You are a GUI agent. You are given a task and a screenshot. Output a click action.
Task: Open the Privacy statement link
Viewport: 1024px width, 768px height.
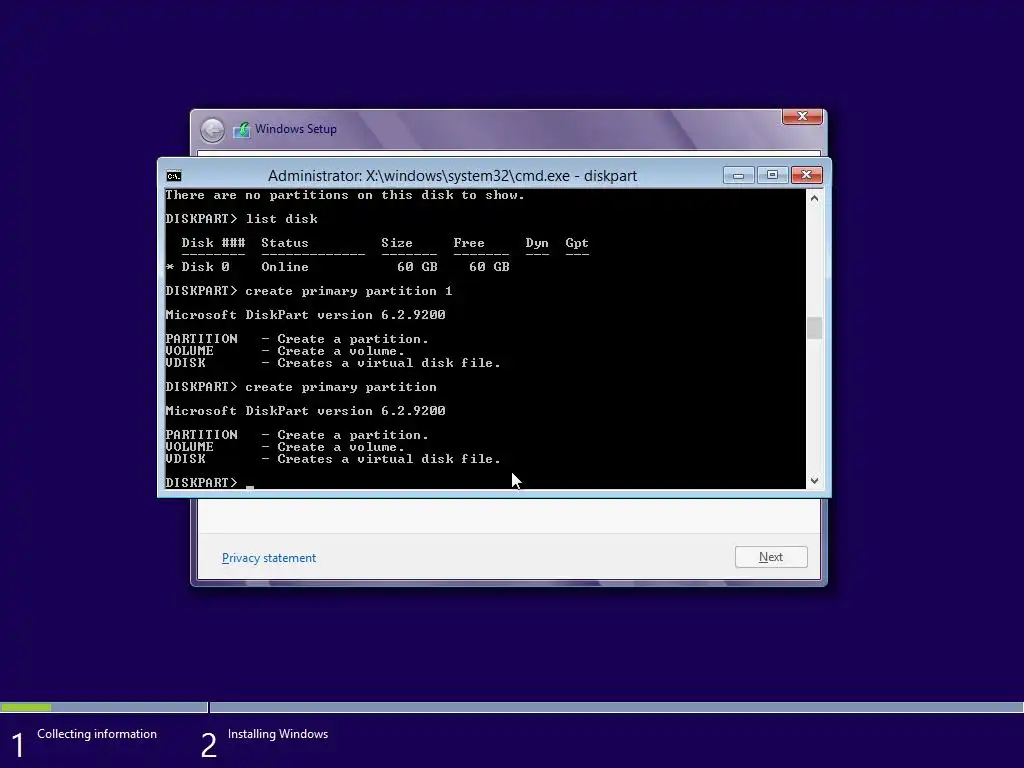[268, 558]
